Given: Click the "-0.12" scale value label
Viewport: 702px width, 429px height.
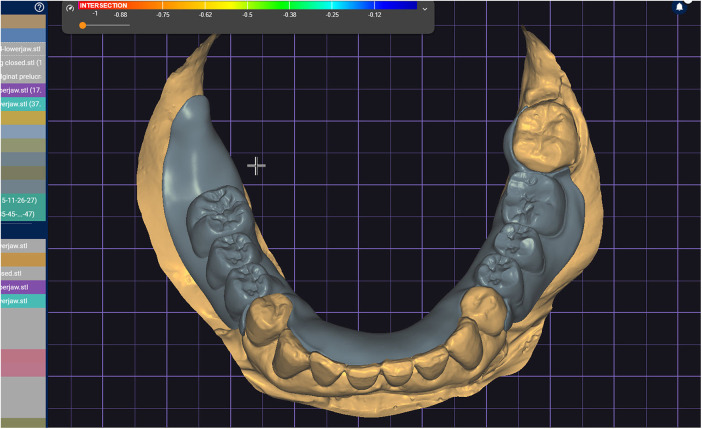Looking at the screenshot, I should (375, 15).
